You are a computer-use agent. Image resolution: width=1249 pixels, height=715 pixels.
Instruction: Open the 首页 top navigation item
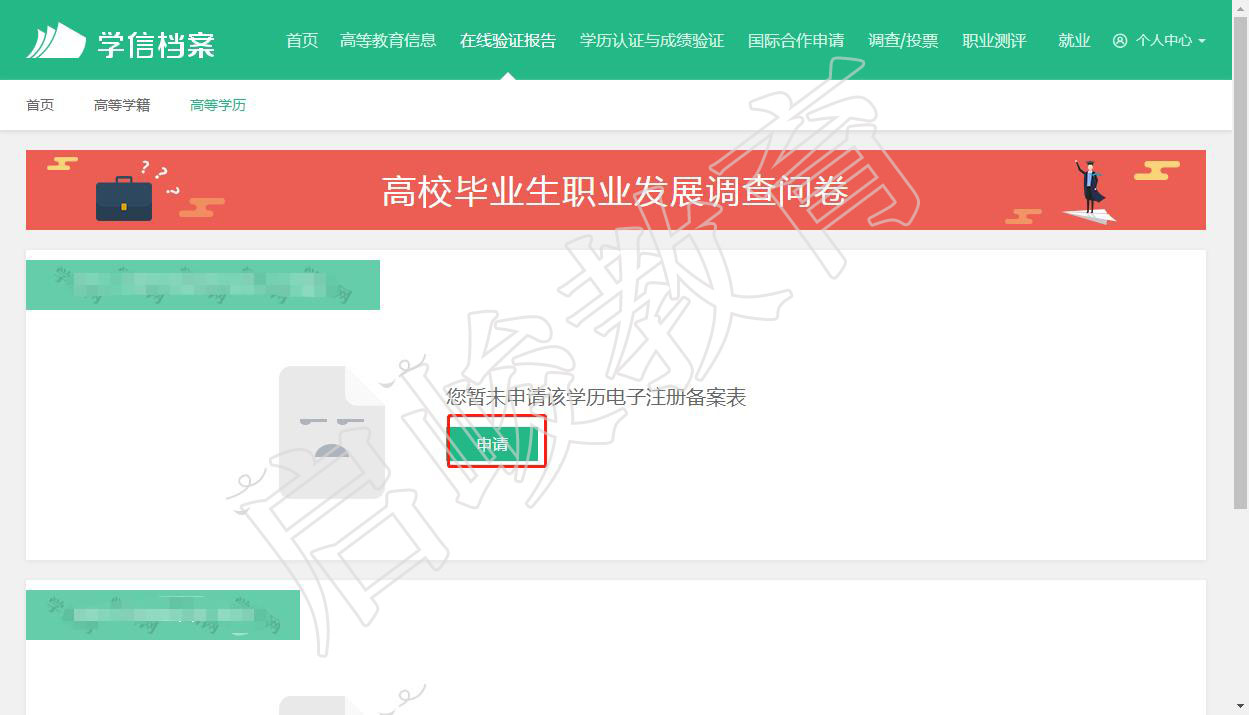pyautogui.click(x=302, y=41)
